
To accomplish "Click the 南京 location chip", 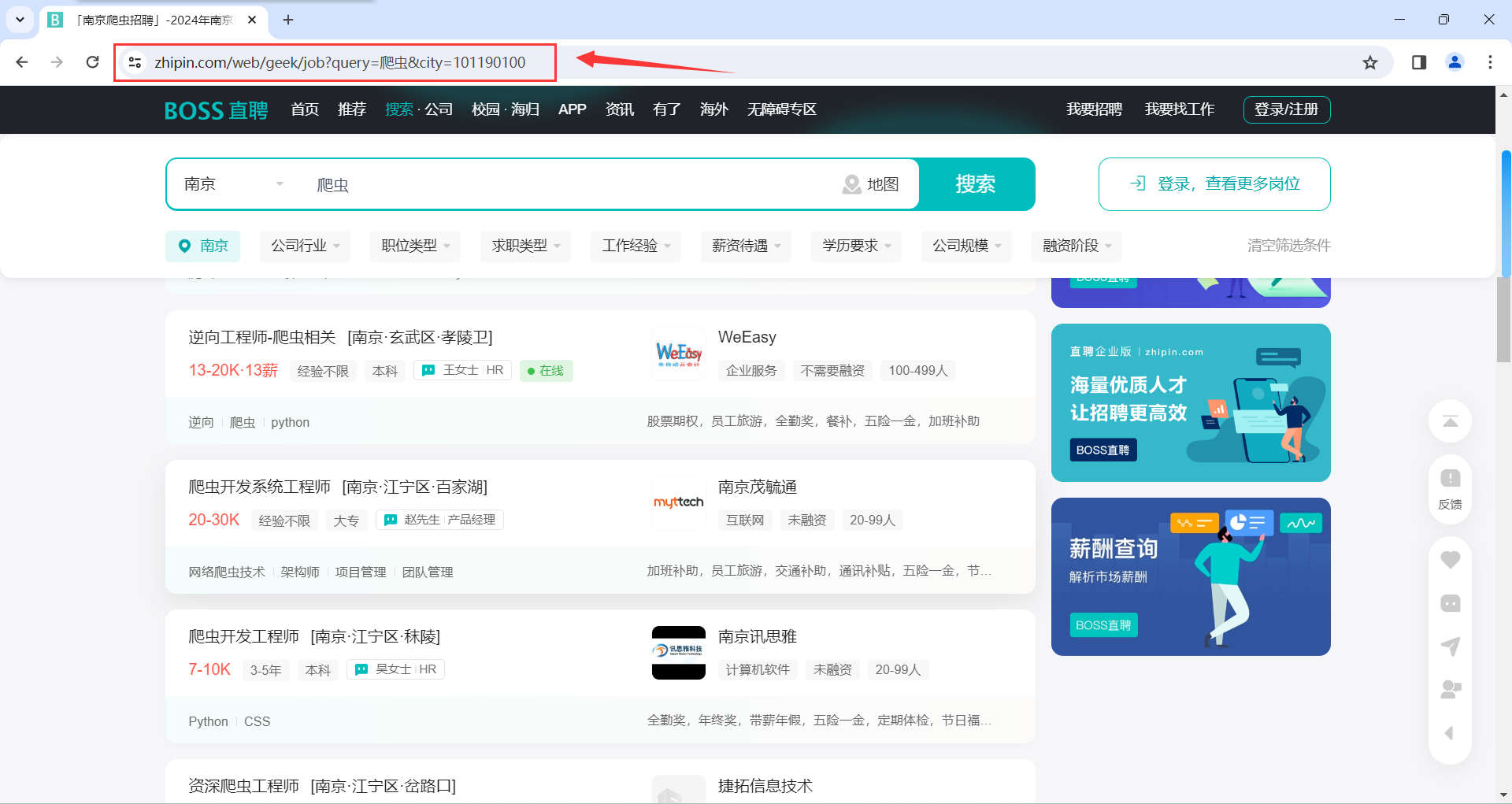I will (202, 246).
